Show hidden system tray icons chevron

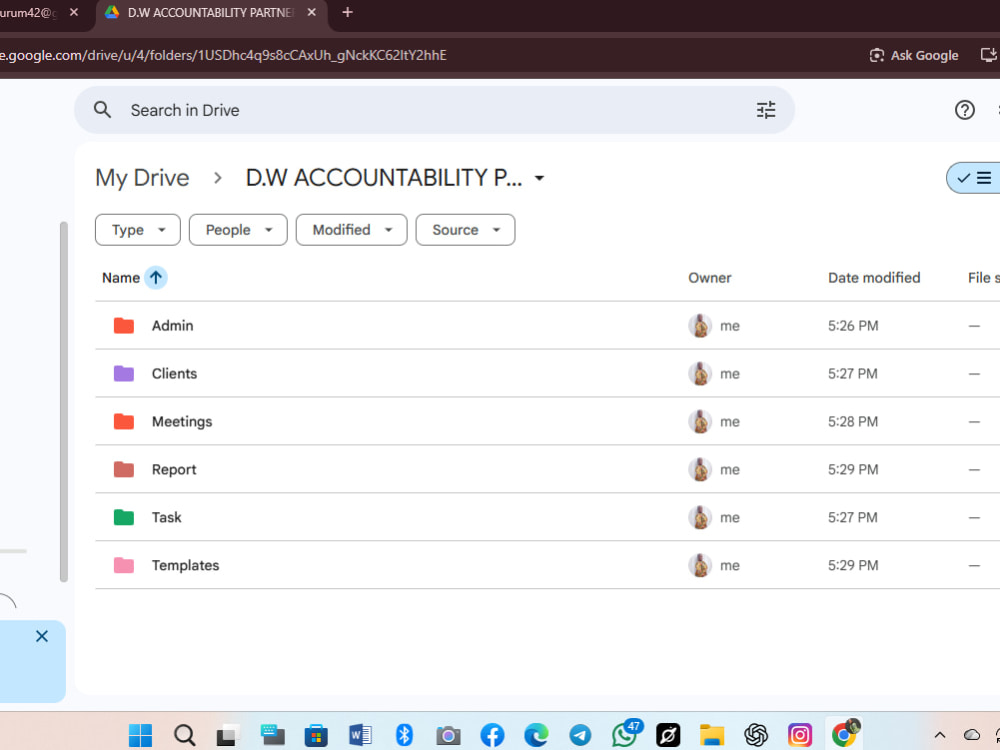coord(939,735)
